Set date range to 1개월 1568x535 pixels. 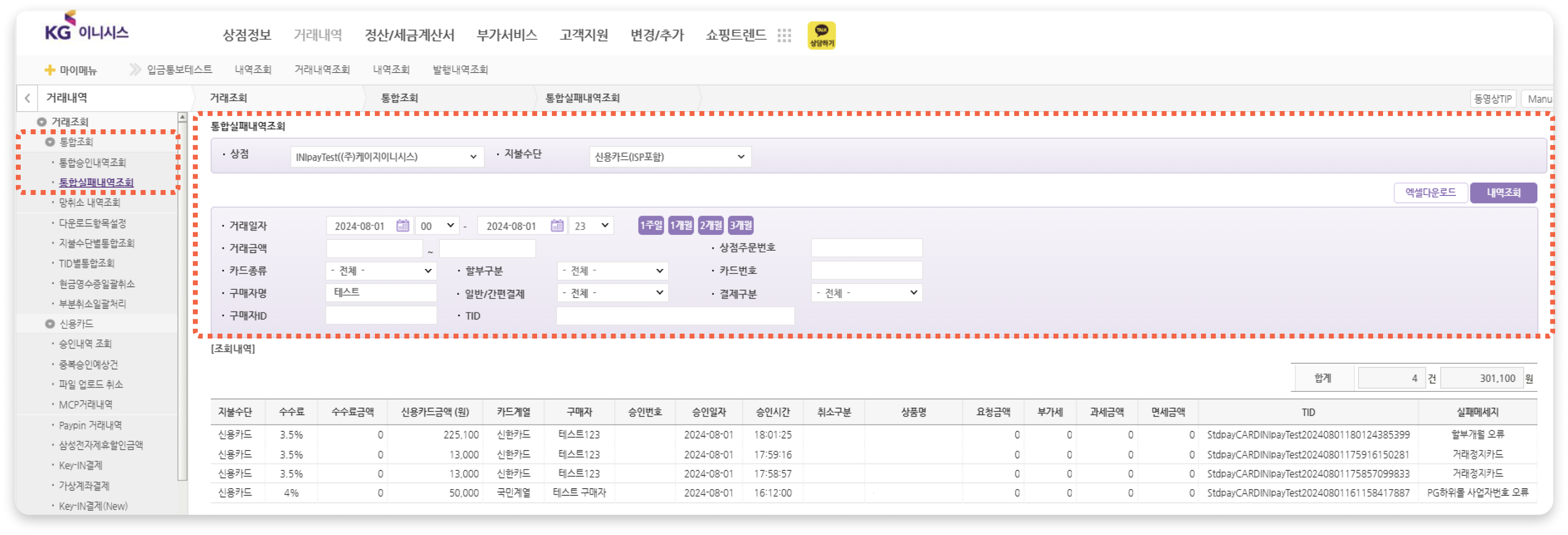click(681, 226)
